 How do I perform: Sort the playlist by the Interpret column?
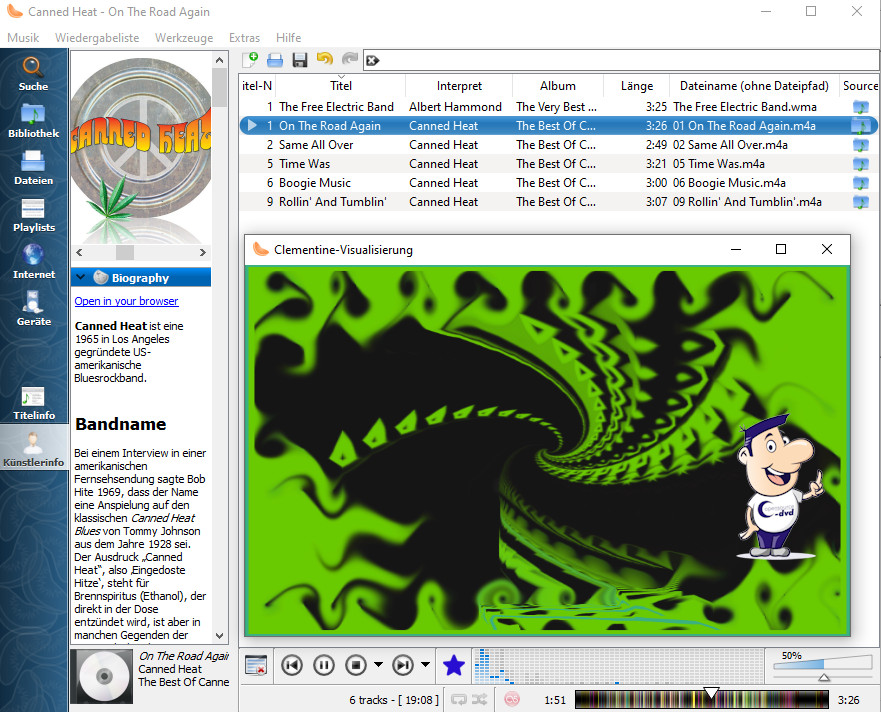pyautogui.click(x=459, y=86)
